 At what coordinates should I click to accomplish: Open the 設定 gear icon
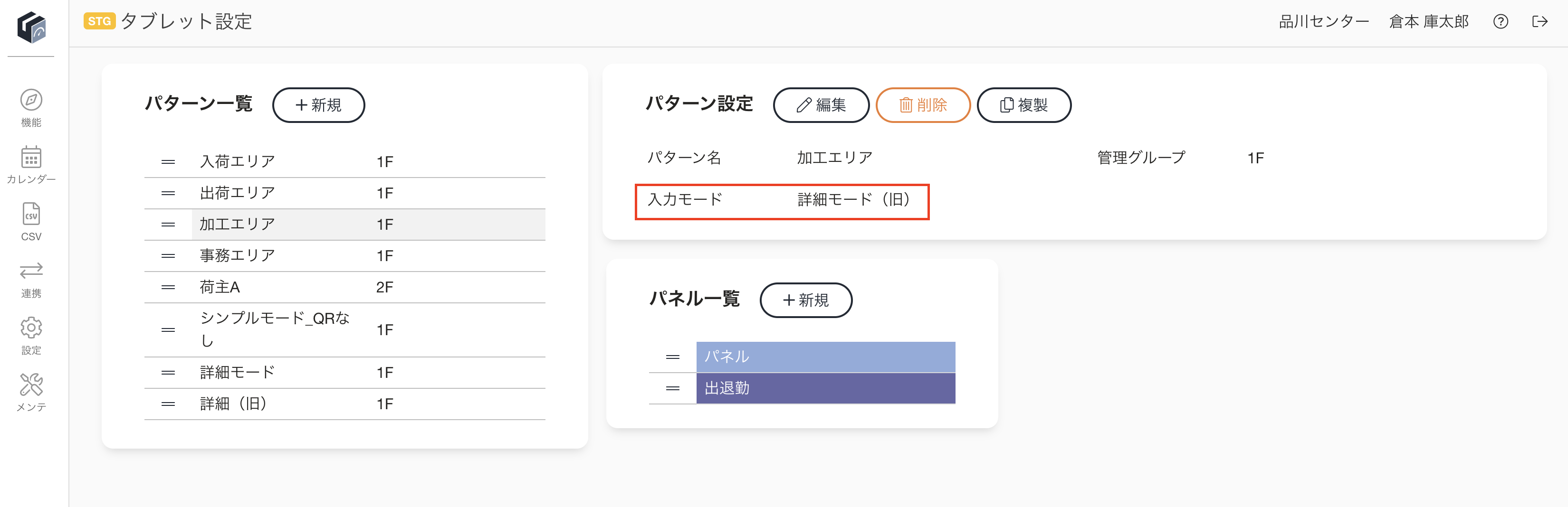click(31, 328)
